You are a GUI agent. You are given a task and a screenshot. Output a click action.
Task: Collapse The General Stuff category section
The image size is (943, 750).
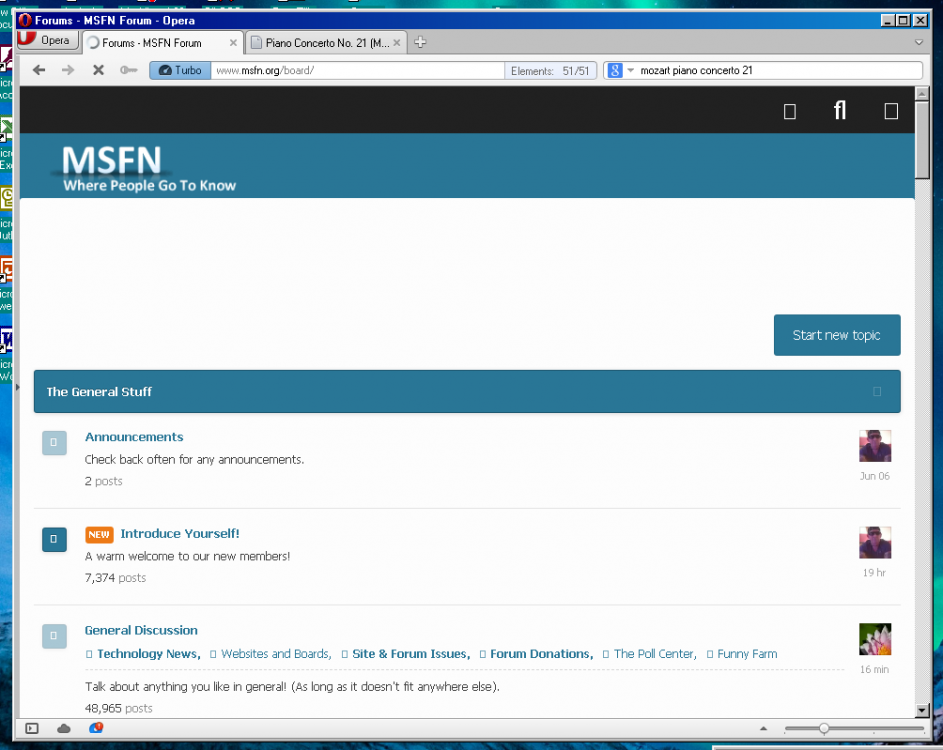[877, 391]
